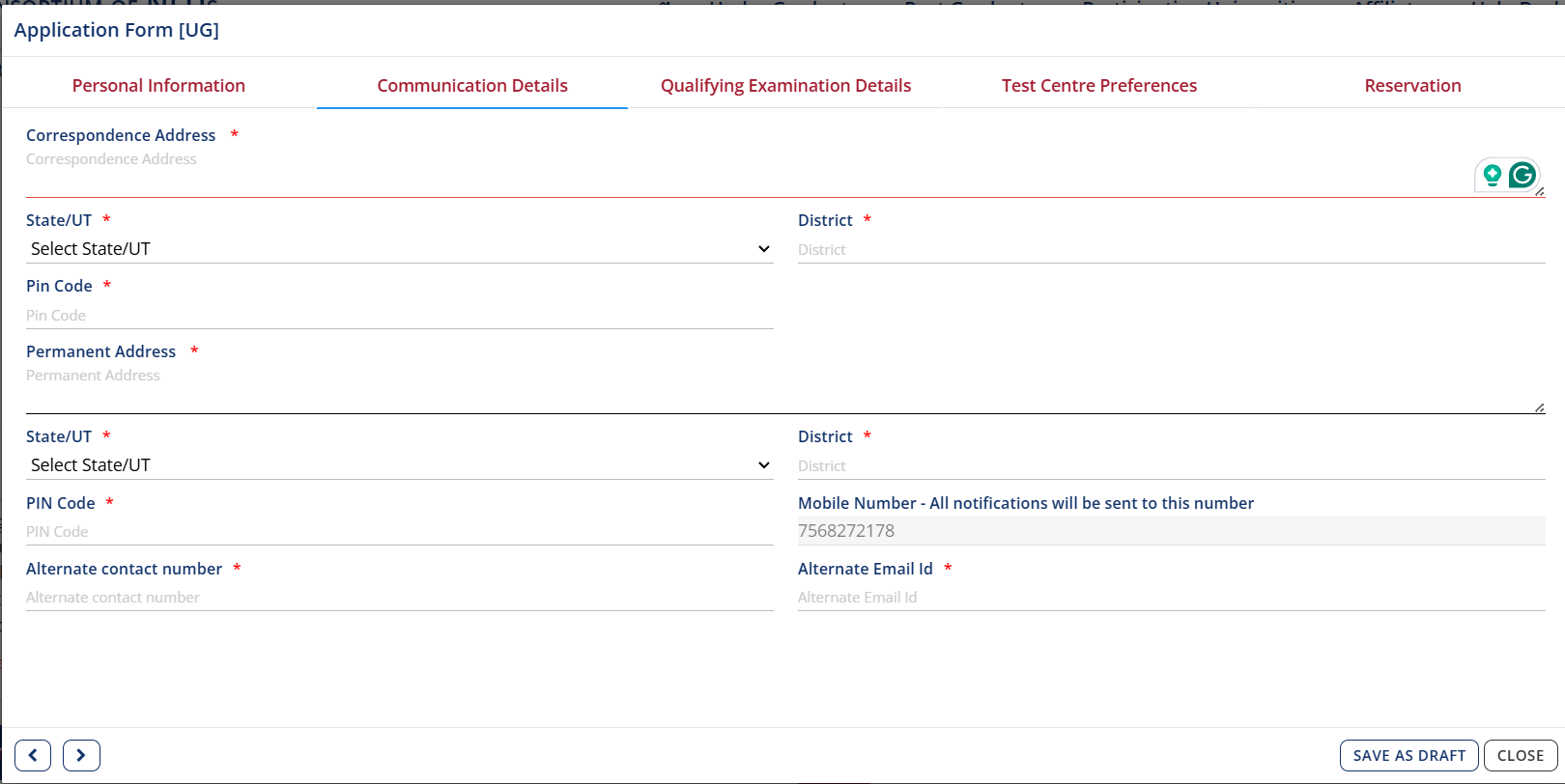Viewport: 1565px width, 784px height.
Task: Open permanent address State/UT dropdown
Action: pyautogui.click(x=400, y=464)
